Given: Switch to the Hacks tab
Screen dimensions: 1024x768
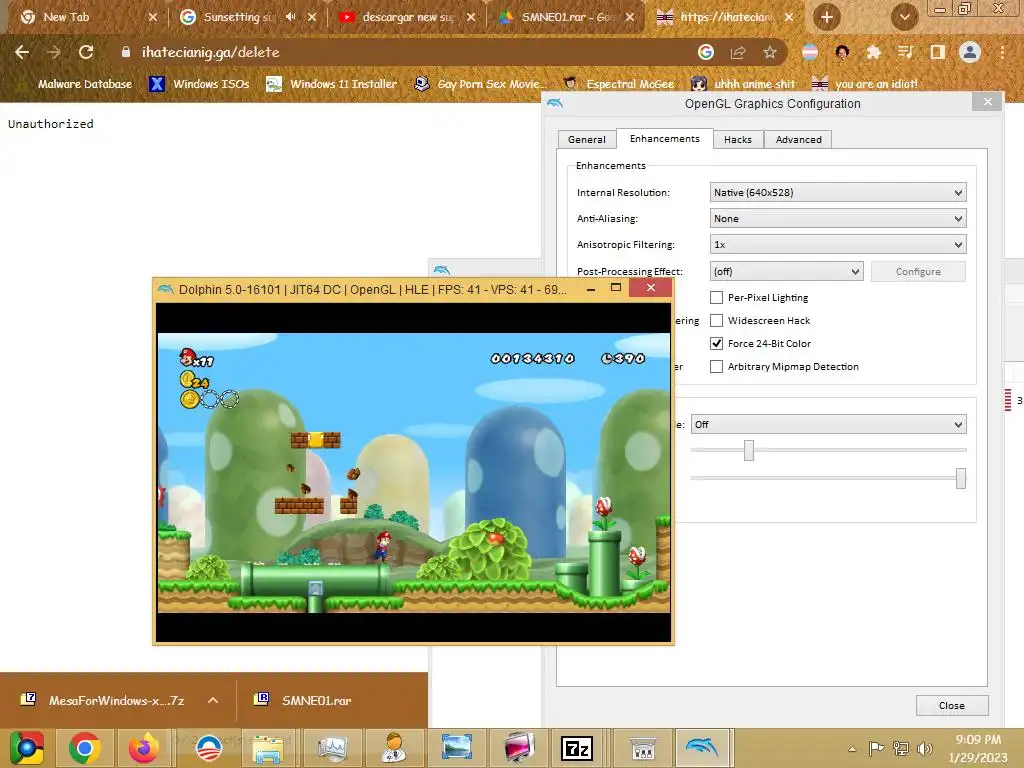Looking at the screenshot, I should [738, 140].
